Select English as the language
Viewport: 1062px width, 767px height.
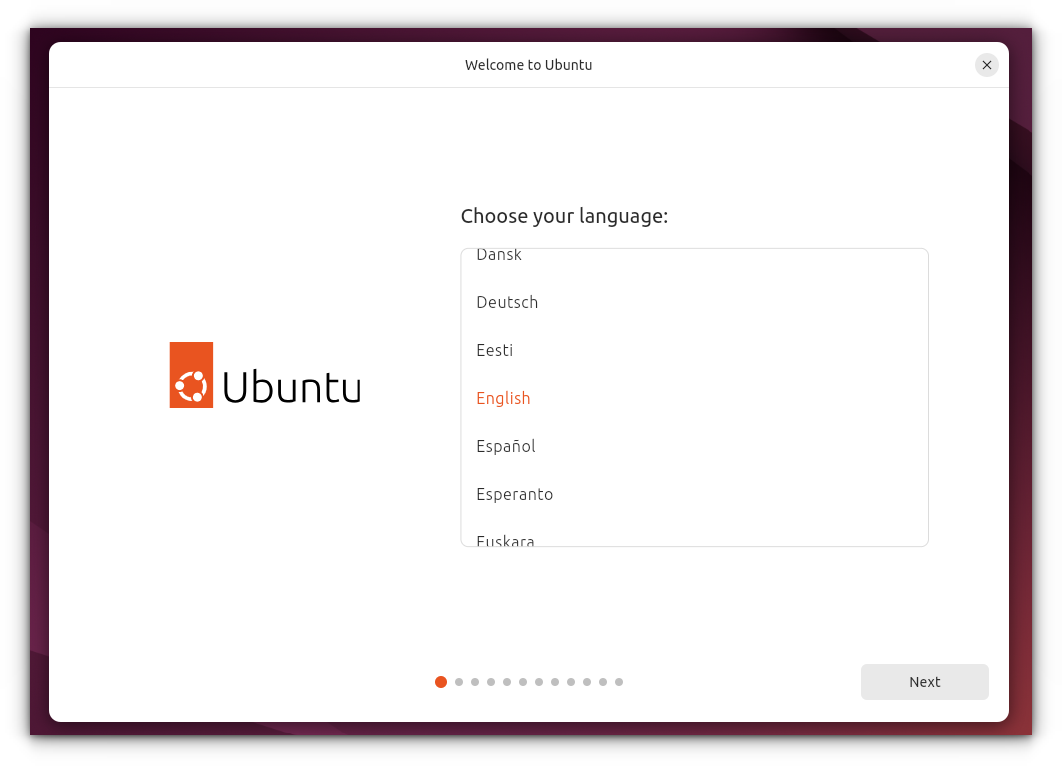[x=503, y=398]
